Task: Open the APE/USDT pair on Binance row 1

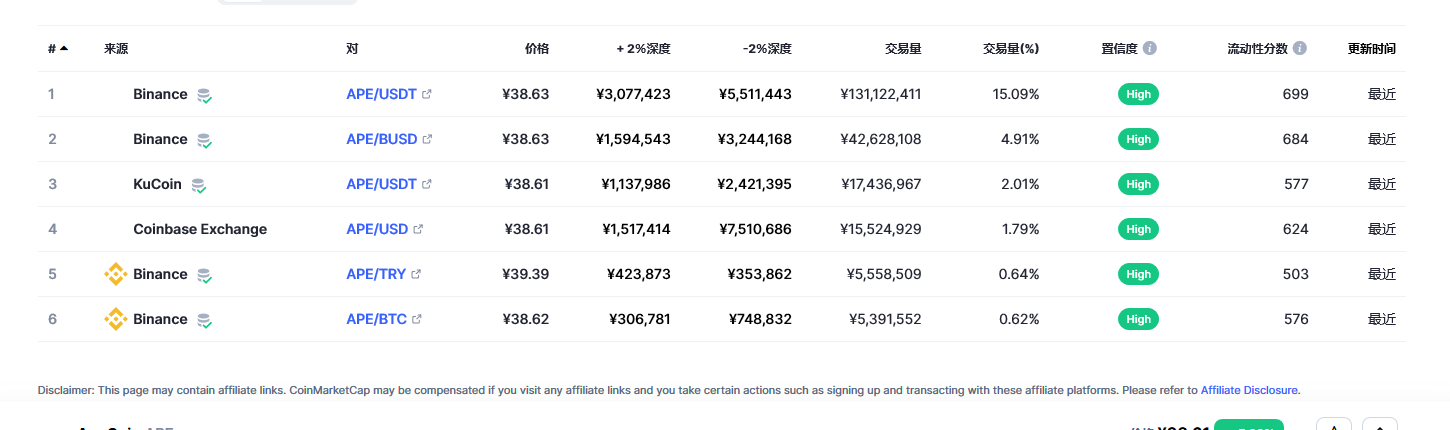Action: pyautogui.click(x=382, y=94)
